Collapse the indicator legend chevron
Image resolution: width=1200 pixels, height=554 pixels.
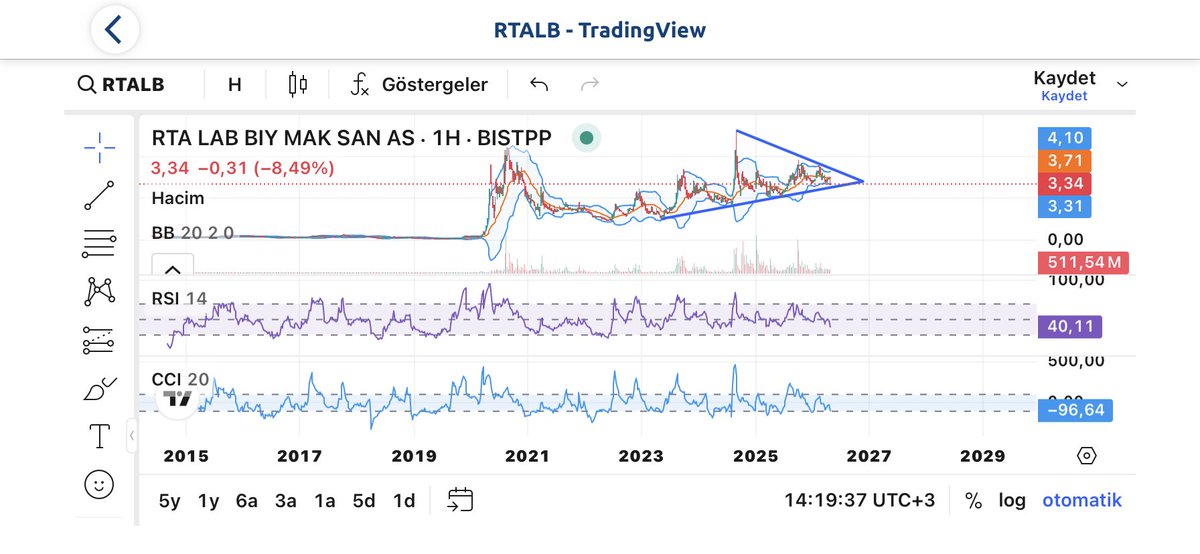coord(172,268)
